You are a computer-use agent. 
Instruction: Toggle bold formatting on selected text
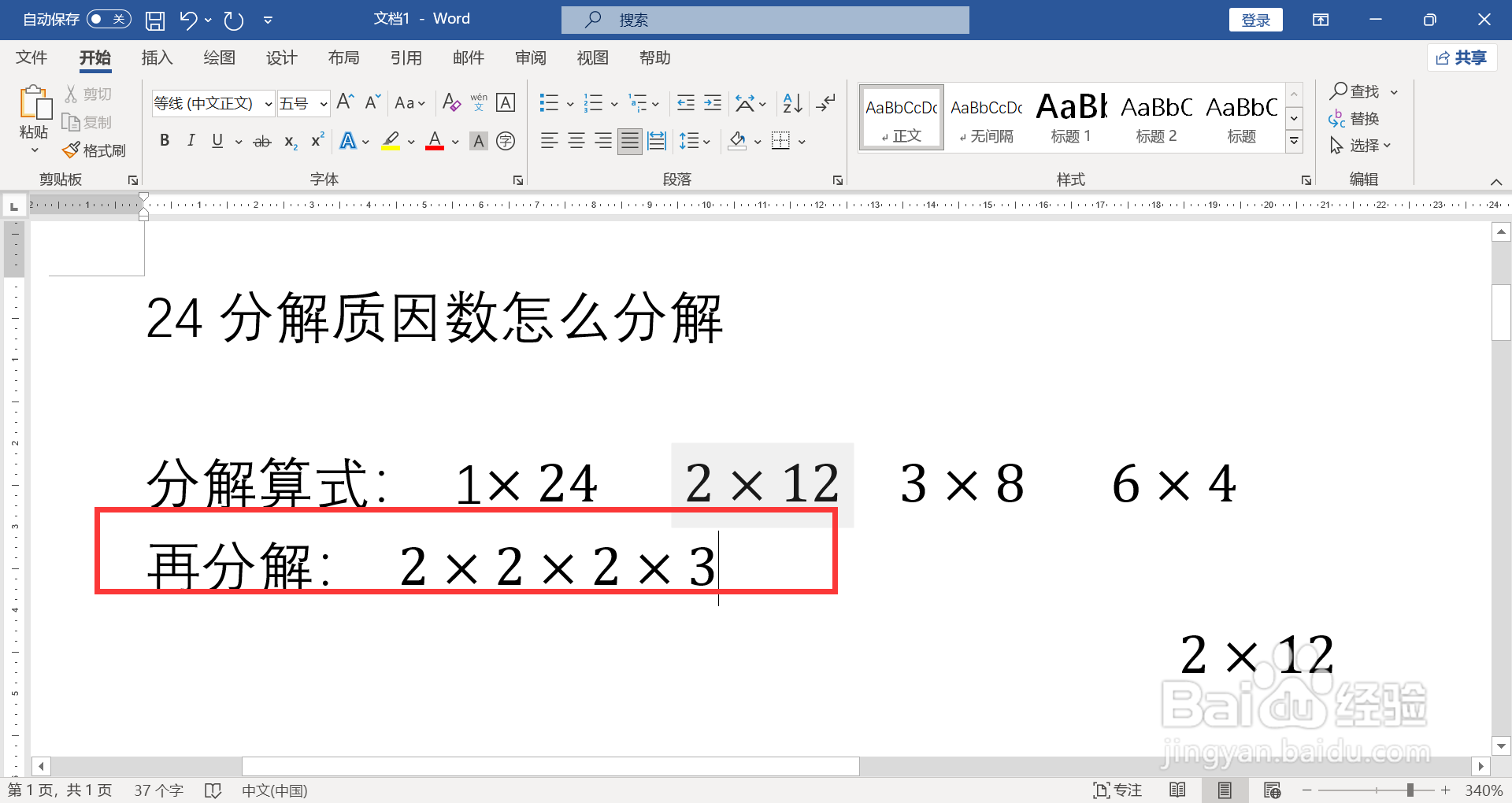click(x=165, y=140)
